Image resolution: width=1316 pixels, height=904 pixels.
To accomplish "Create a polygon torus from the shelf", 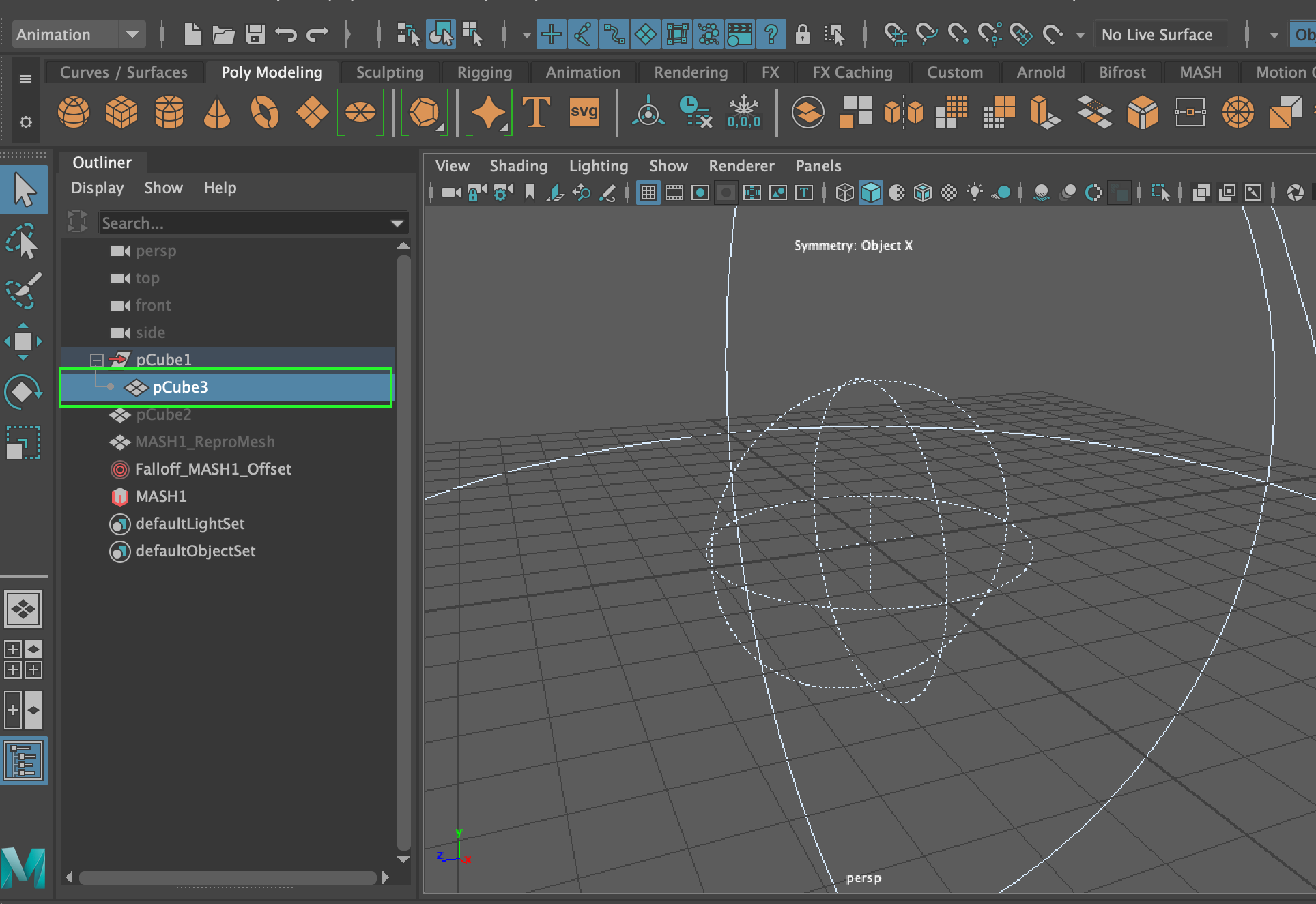I will (265, 113).
